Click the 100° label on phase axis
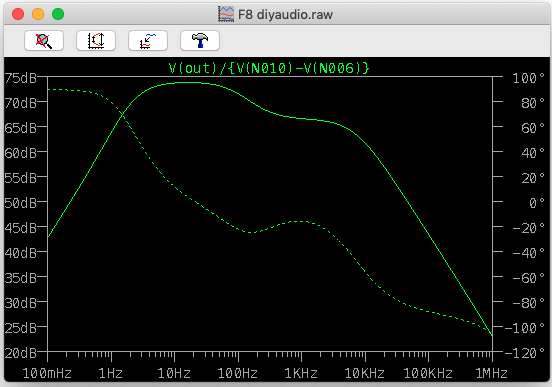The width and height of the screenshot is (552, 387). coord(528,78)
